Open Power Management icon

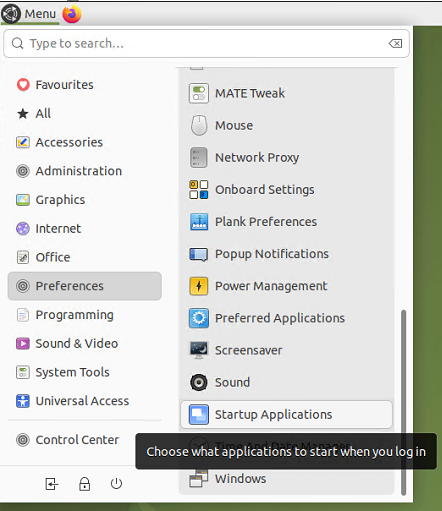tap(199, 286)
